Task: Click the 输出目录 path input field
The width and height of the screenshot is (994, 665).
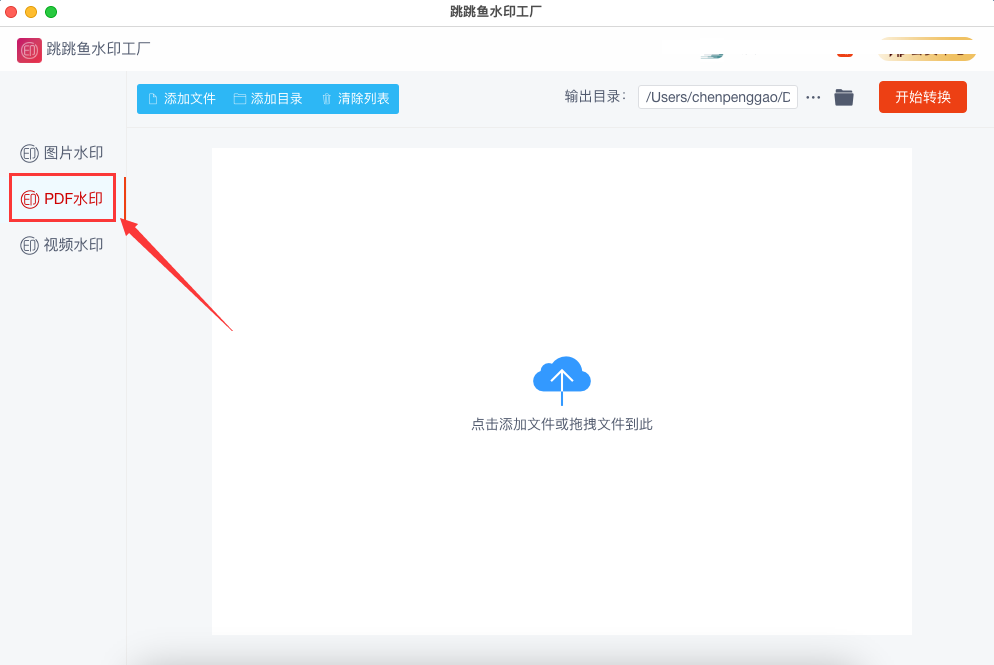Action: pos(717,97)
